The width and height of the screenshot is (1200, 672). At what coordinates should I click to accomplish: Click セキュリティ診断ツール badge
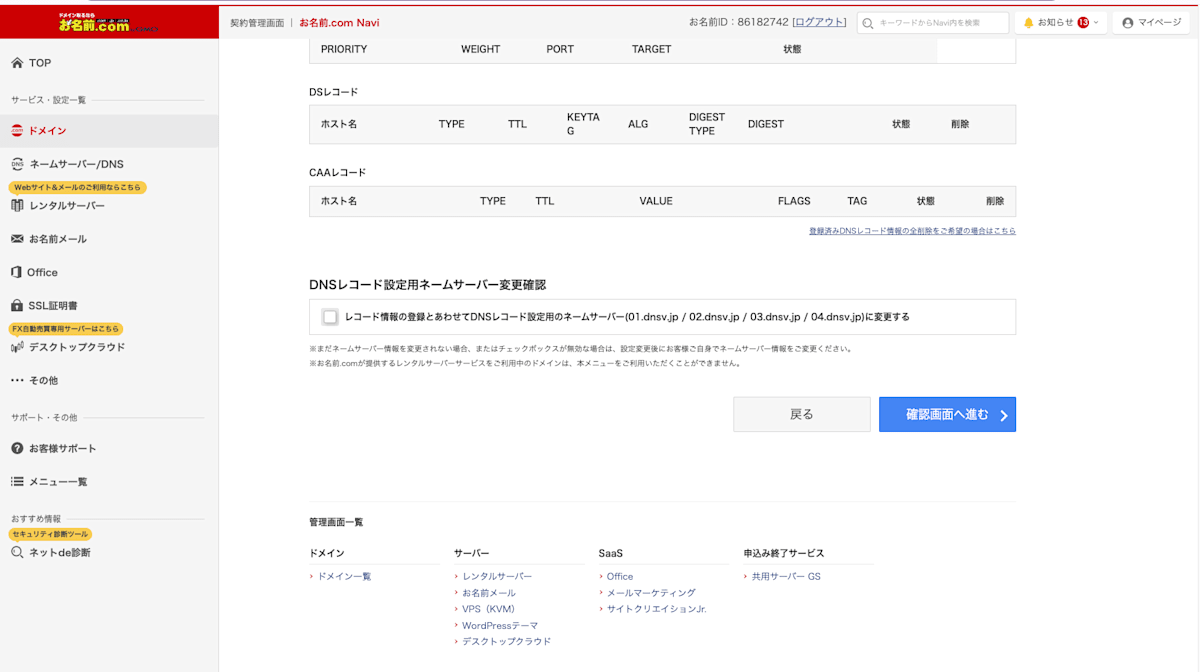(50, 534)
